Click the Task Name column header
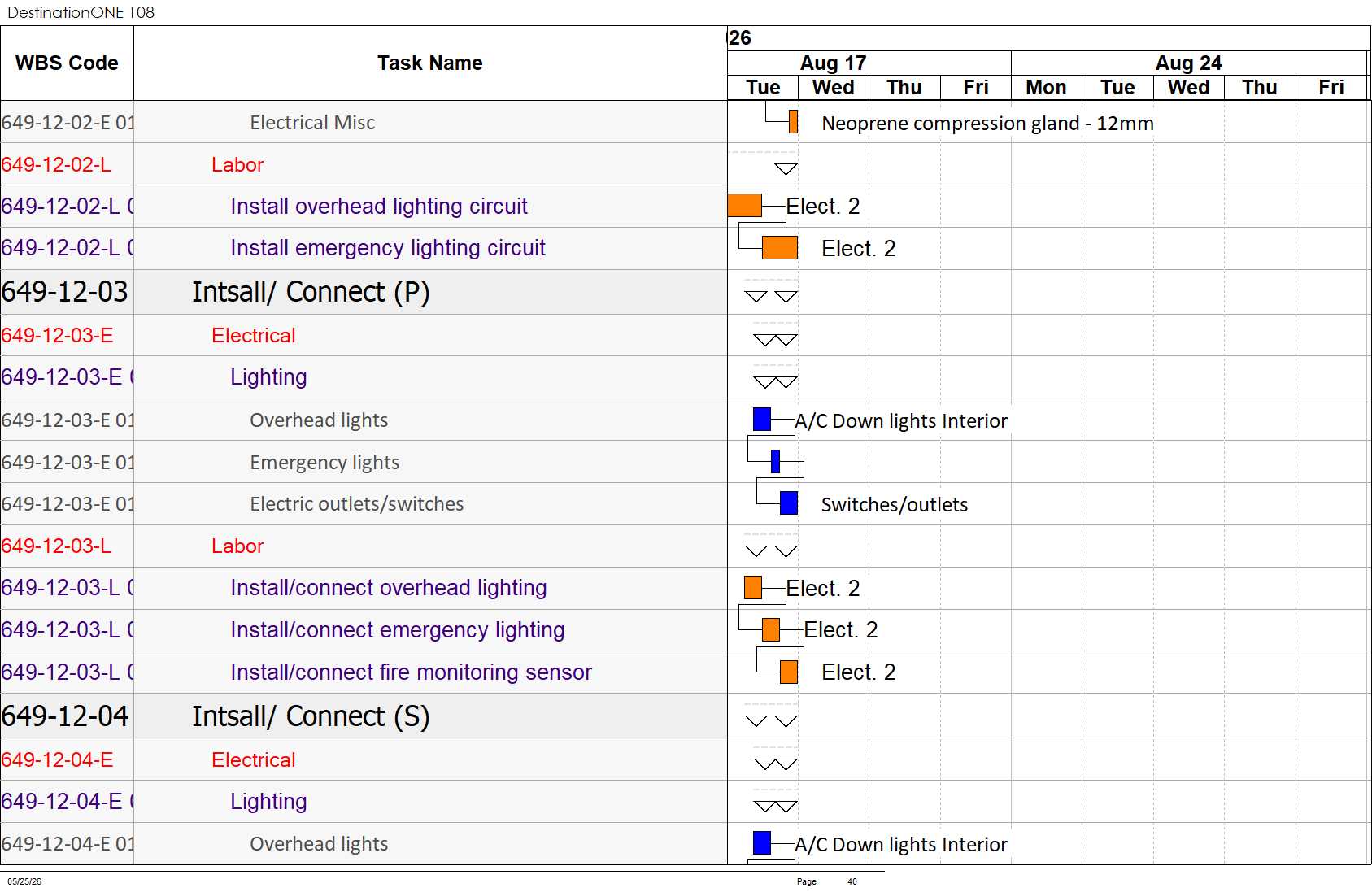The height and width of the screenshot is (892, 1372). [x=430, y=63]
